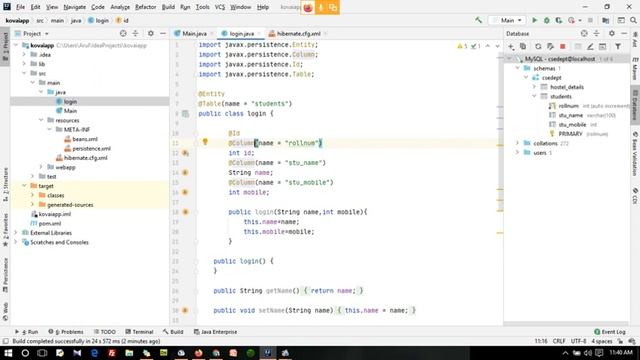Open the Main run configuration dropdown

tap(507, 20)
